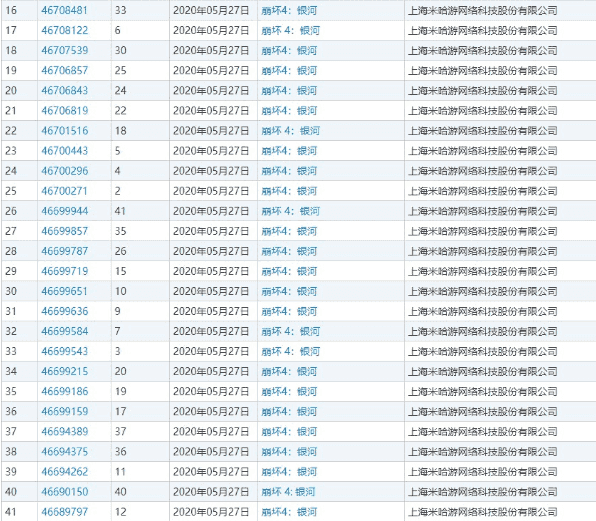The image size is (596, 521).
Task: Click trademark name 崩坏4：银河 in row 39
Action: (x=289, y=472)
